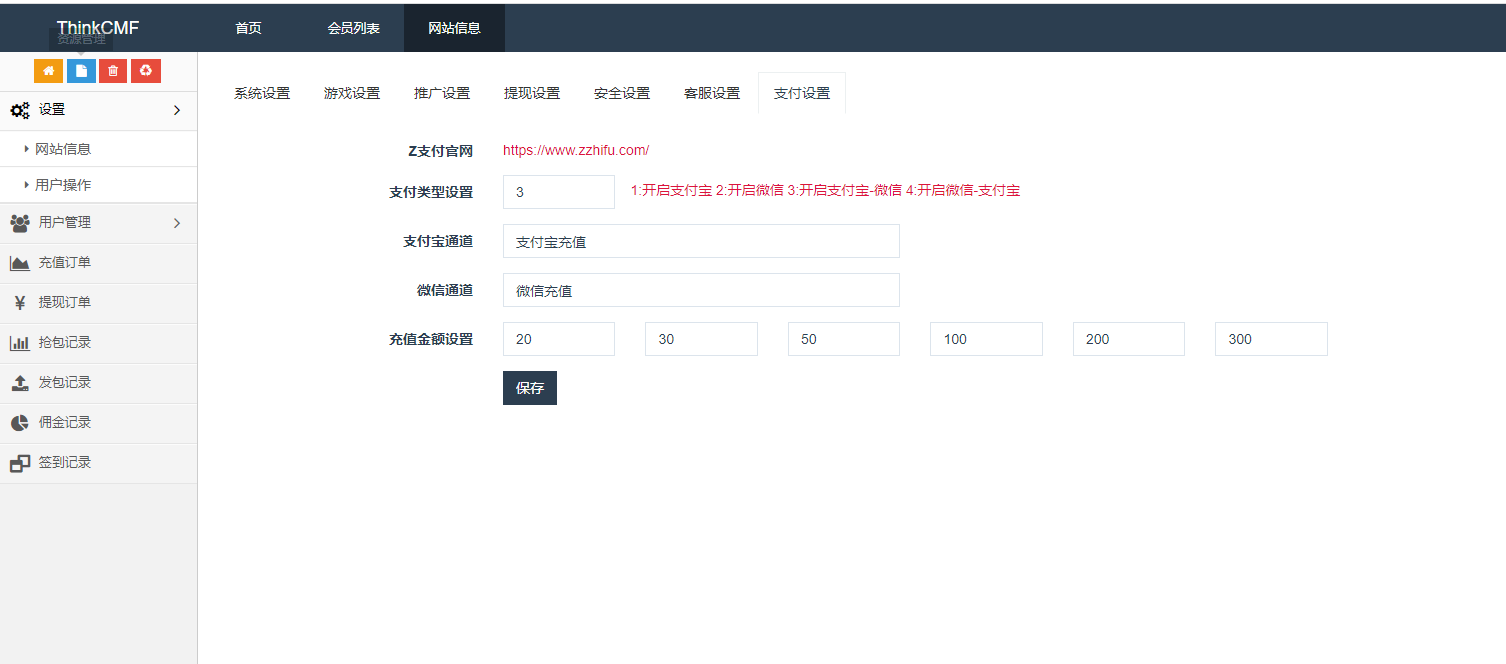The image size is (1506, 664).
Task: Click the red recycle shortcut icon
Action: tap(146, 71)
